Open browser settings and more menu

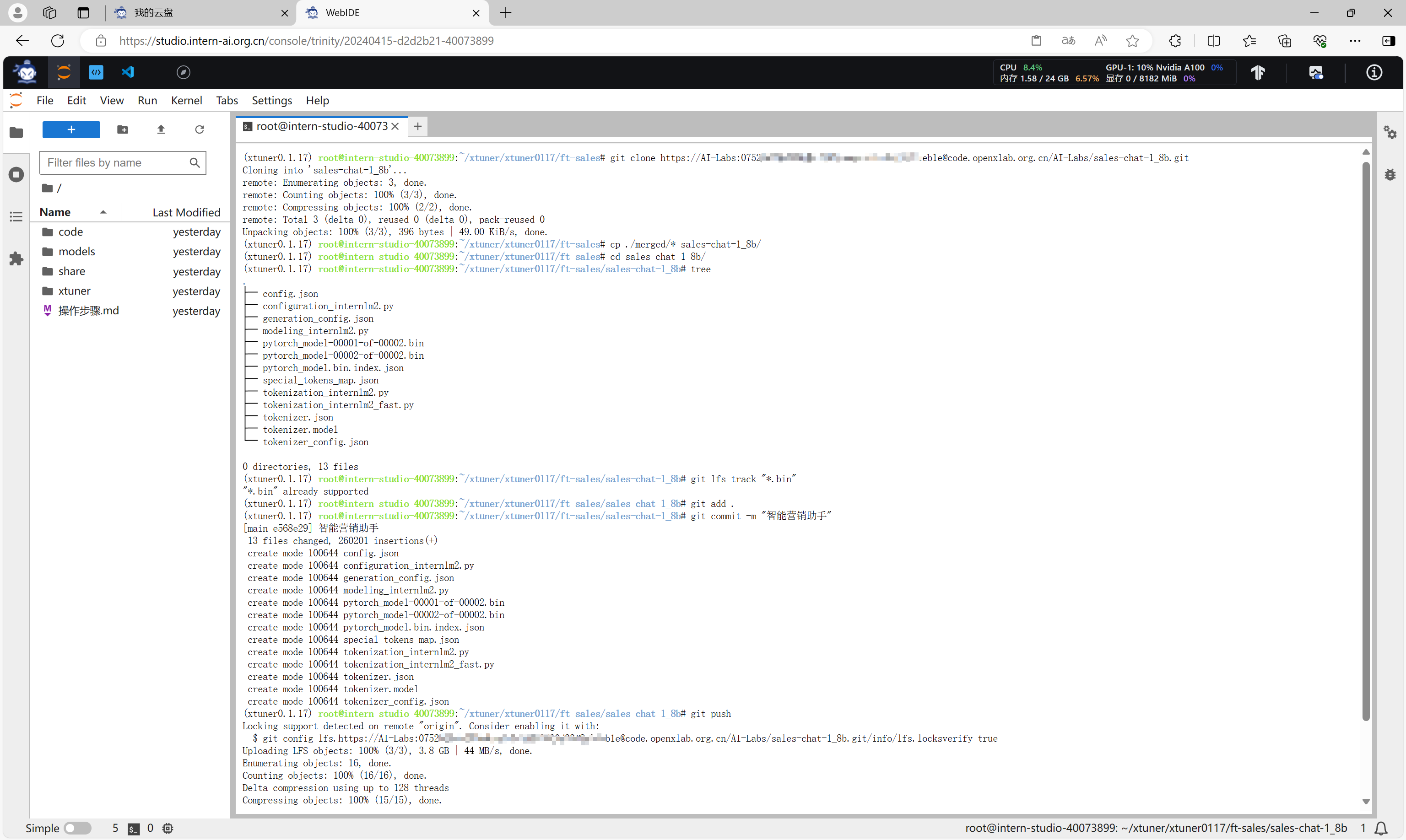tap(1355, 41)
